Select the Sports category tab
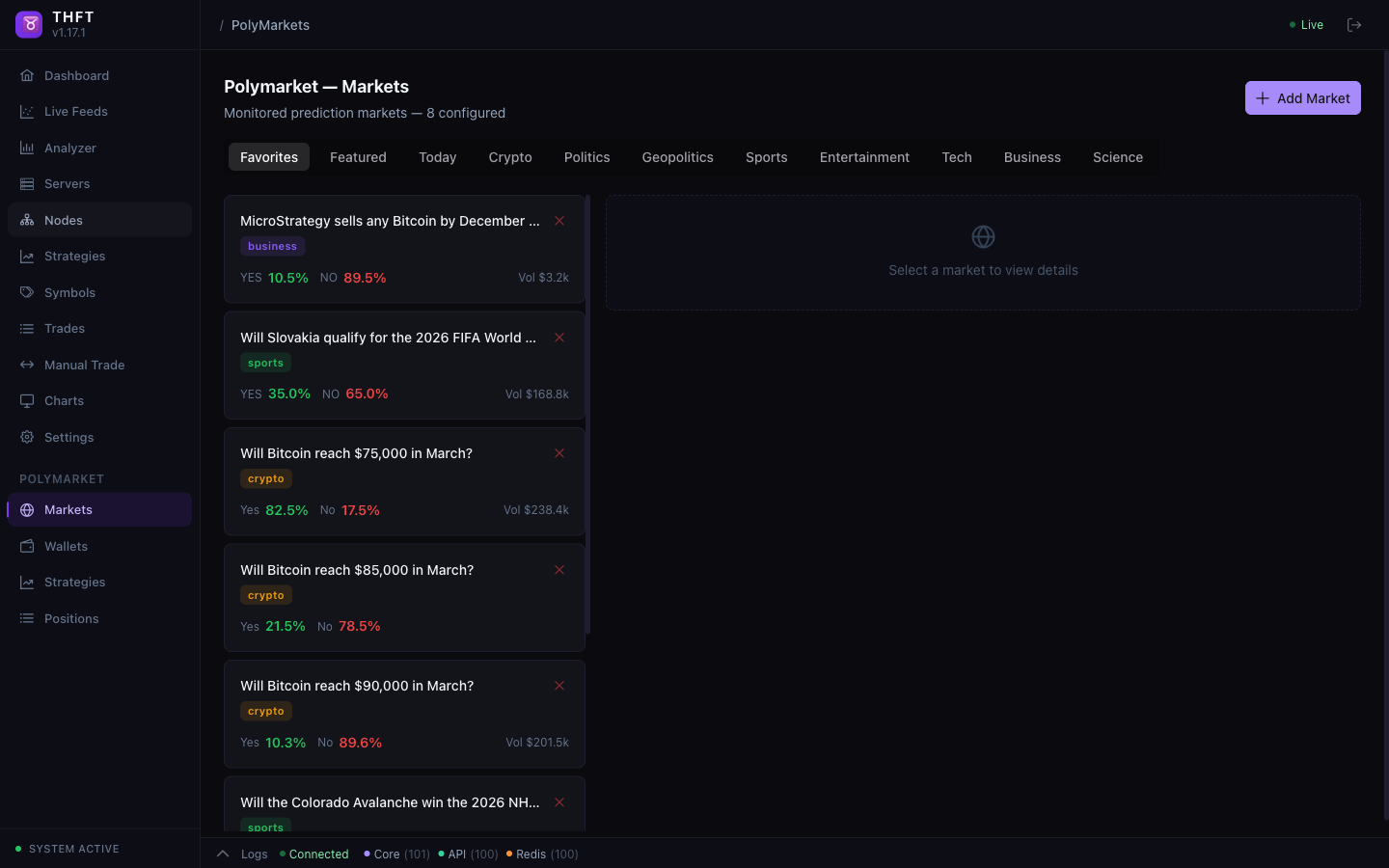The image size is (1389, 868). click(x=766, y=157)
